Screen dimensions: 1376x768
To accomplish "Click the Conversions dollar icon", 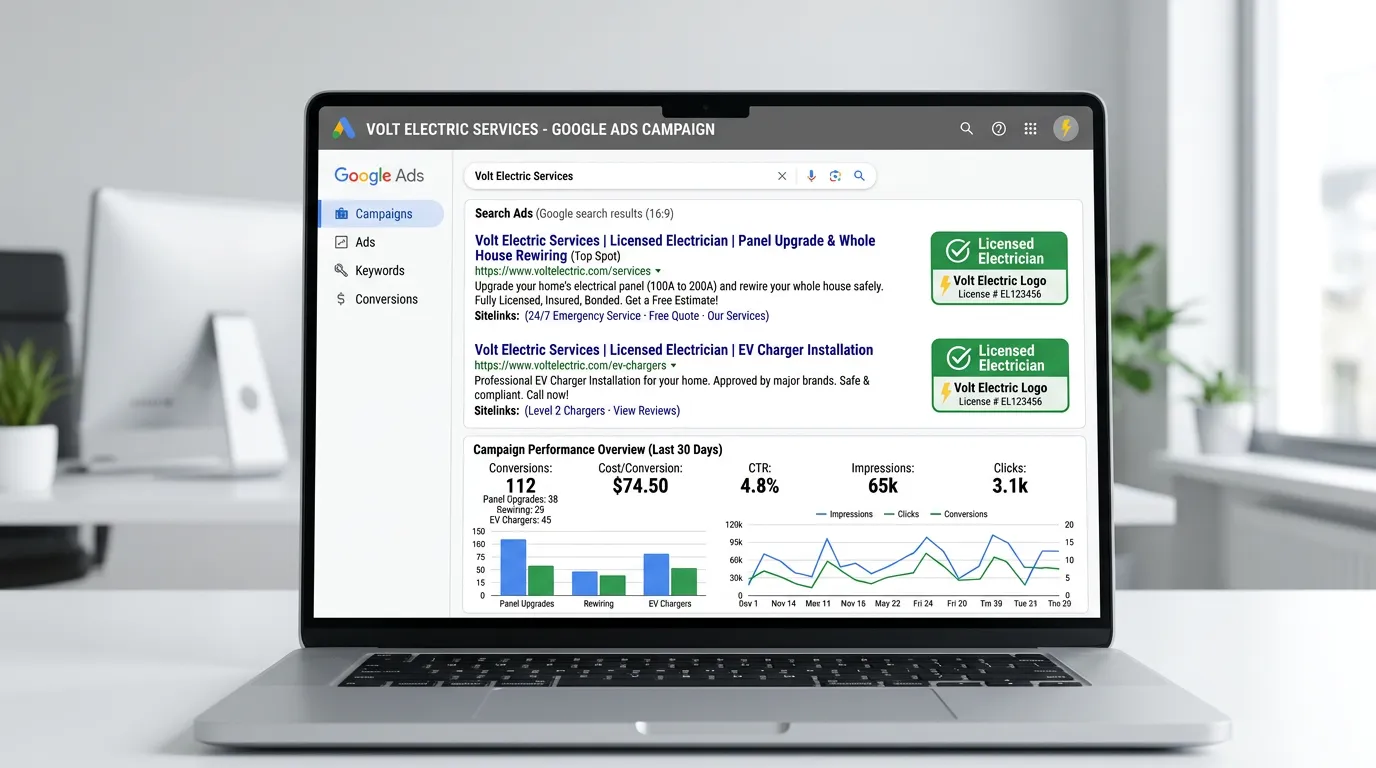I will (341, 299).
